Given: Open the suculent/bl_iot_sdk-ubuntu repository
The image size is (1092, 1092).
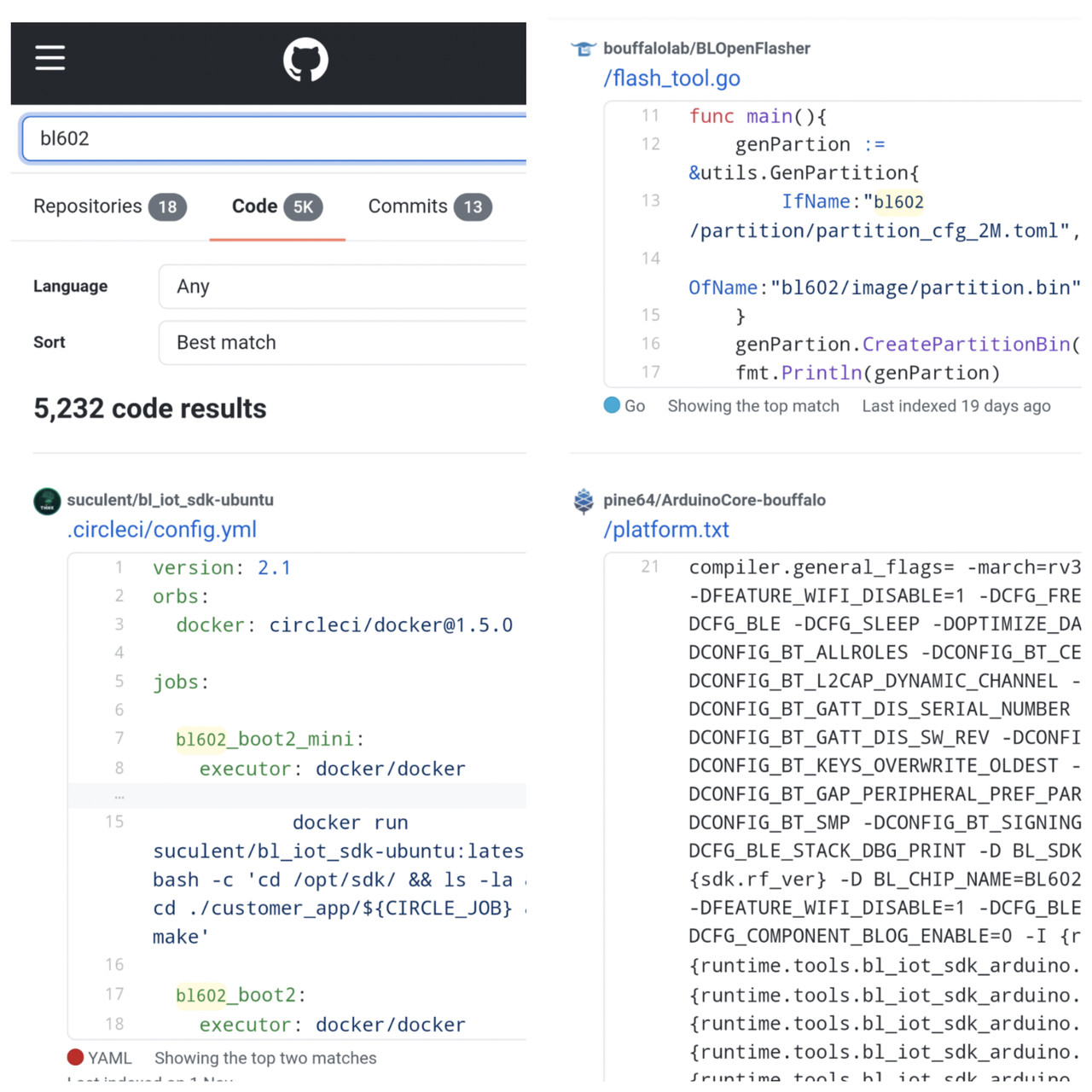Looking at the screenshot, I should click(x=171, y=500).
